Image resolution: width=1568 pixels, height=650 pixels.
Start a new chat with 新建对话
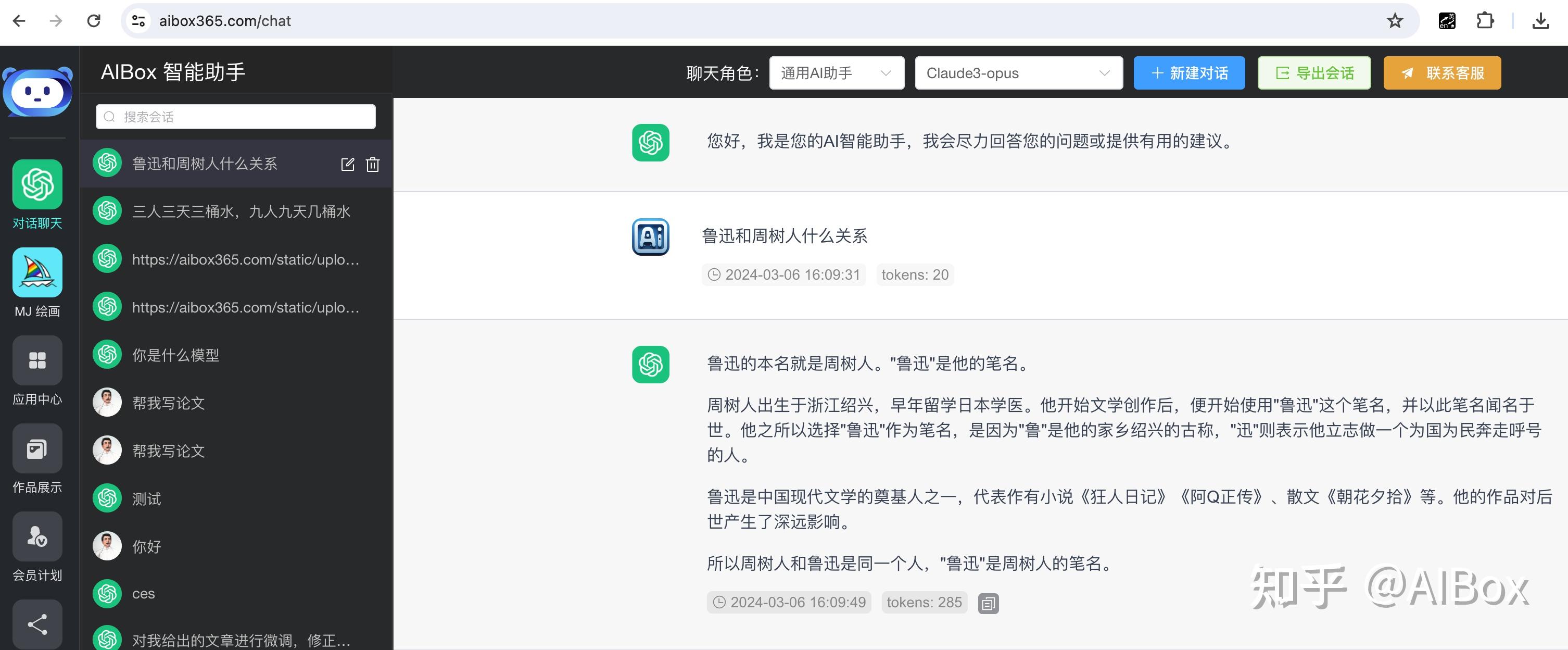[x=1188, y=72]
